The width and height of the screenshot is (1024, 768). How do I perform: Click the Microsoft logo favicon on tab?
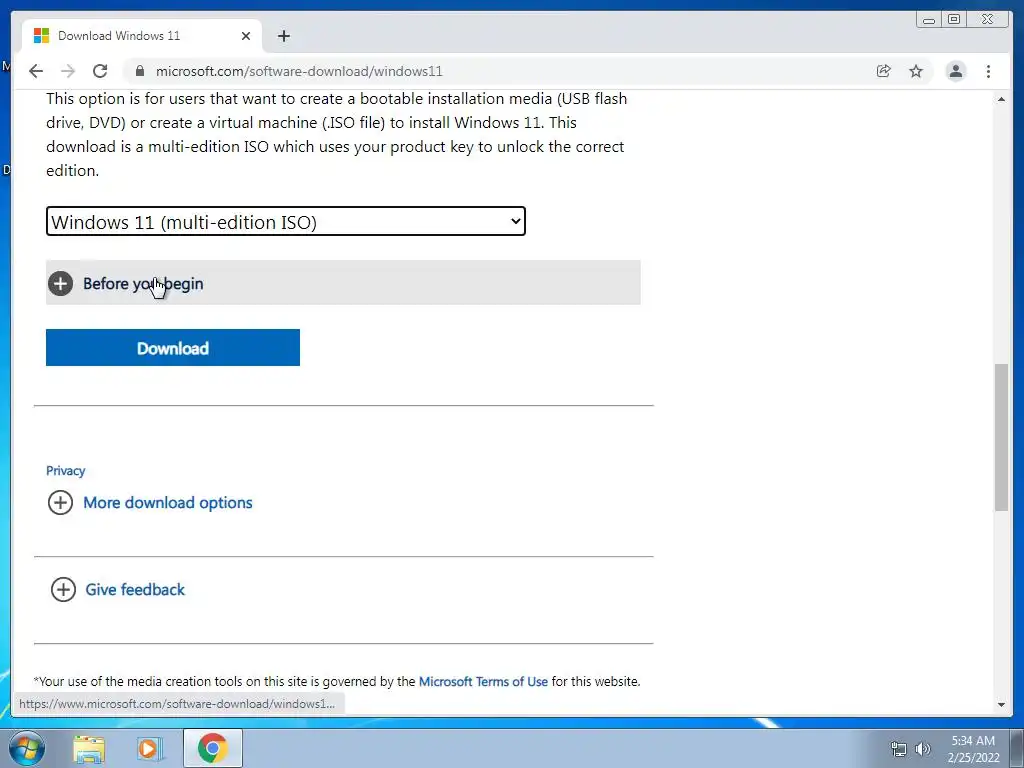pos(41,35)
